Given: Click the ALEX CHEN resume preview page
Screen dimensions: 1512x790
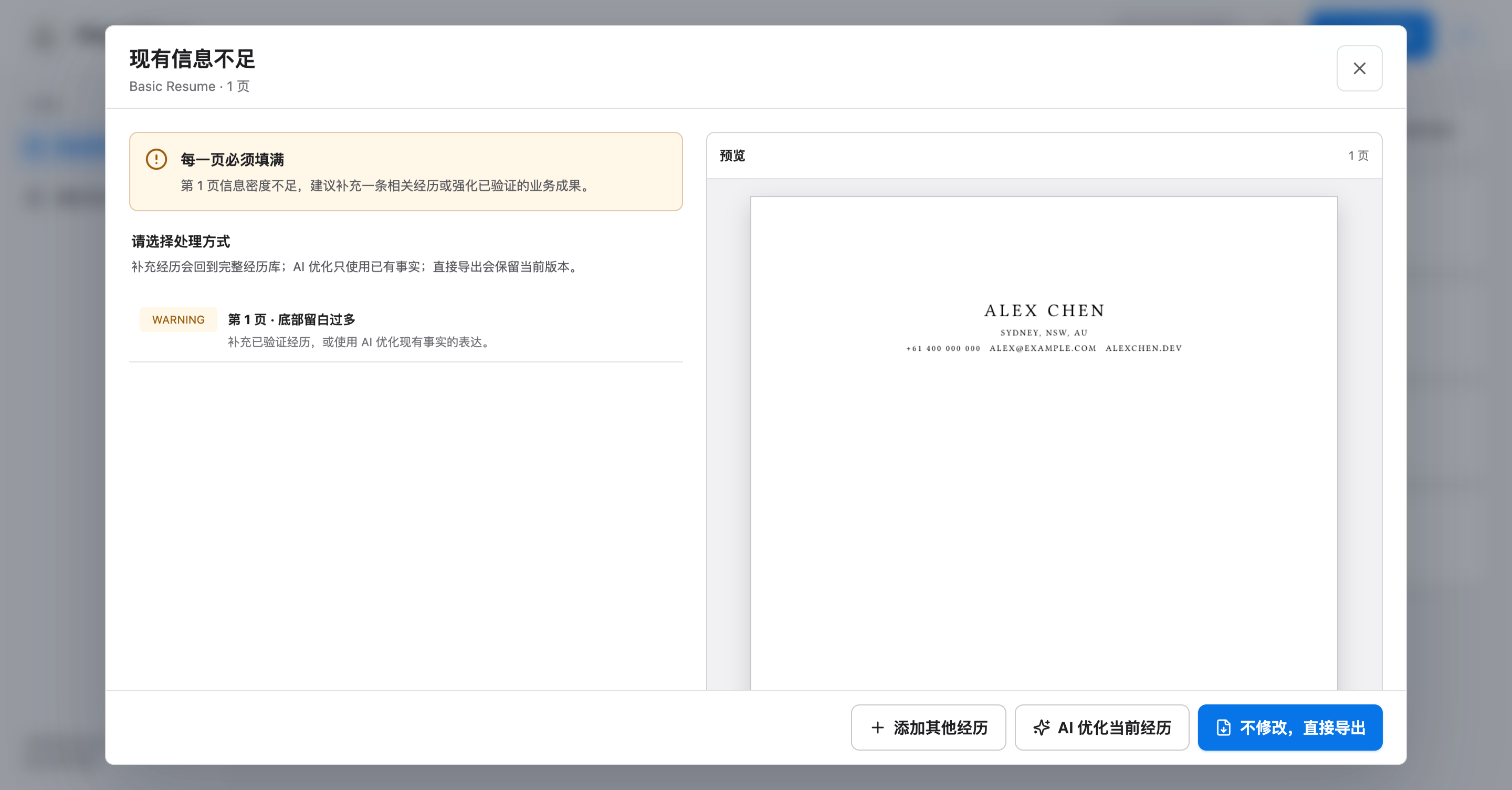Looking at the screenshot, I should coord(1044,443).
